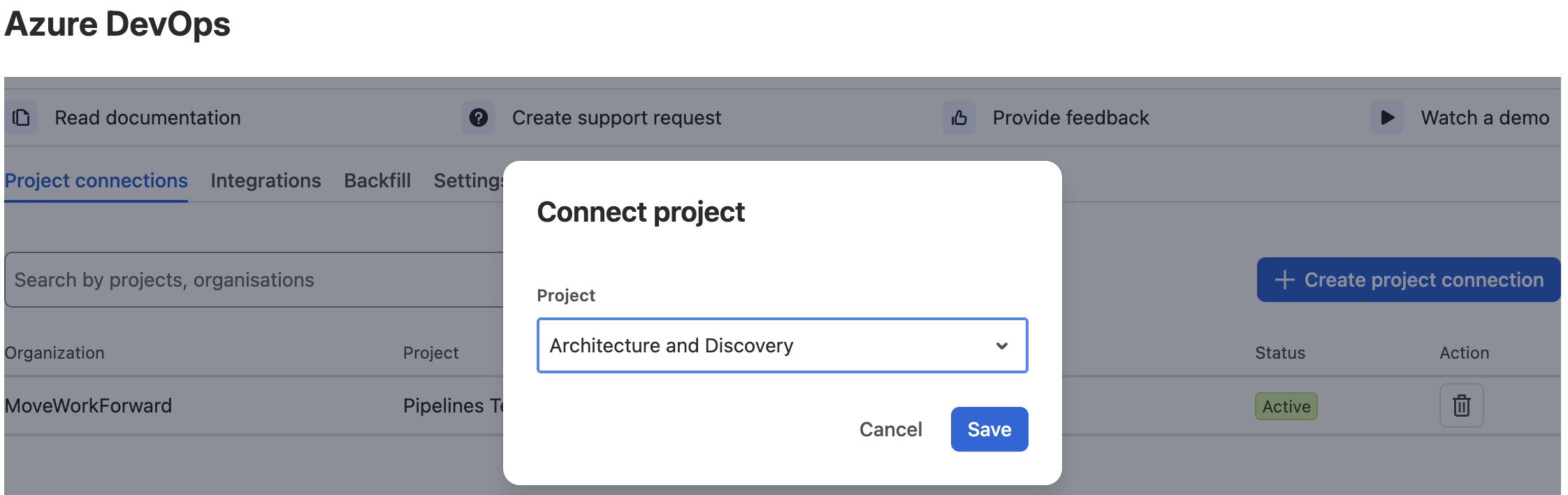Screen dimensions: 1568x495
Task: Click the Watch a demo link
Action: pos(1486,117)
